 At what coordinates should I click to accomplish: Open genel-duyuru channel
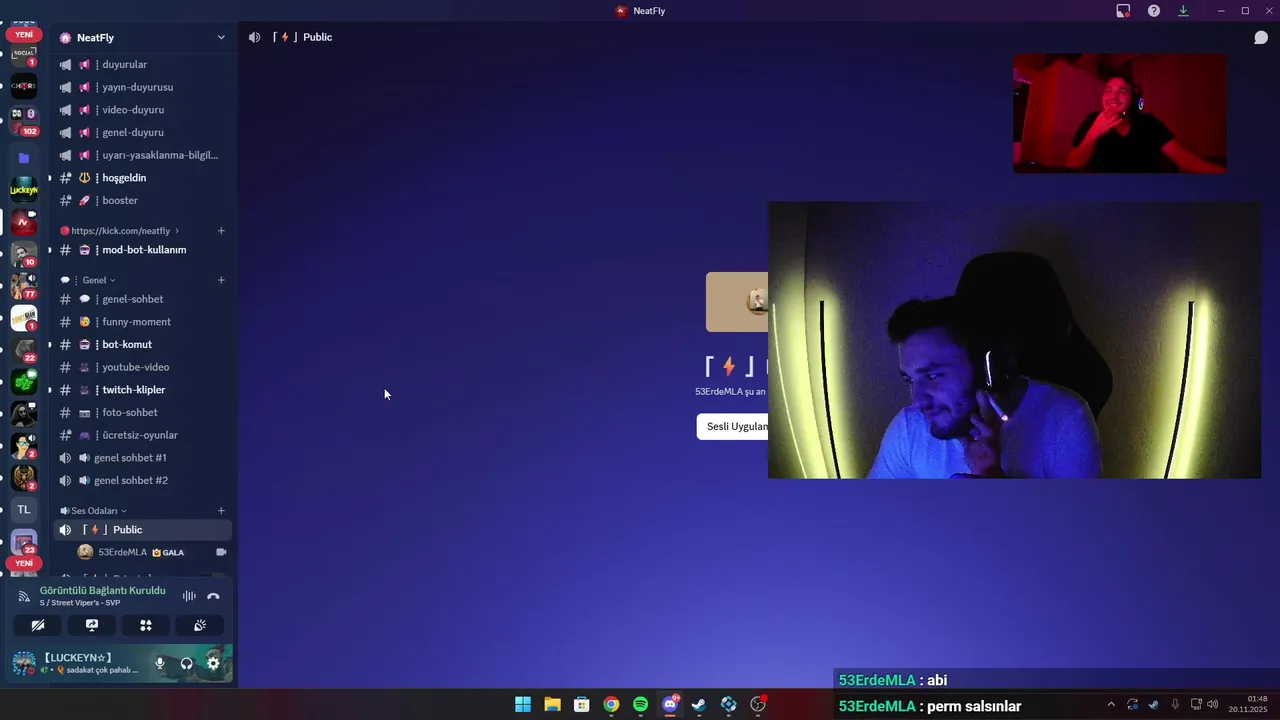pos(142,132)
